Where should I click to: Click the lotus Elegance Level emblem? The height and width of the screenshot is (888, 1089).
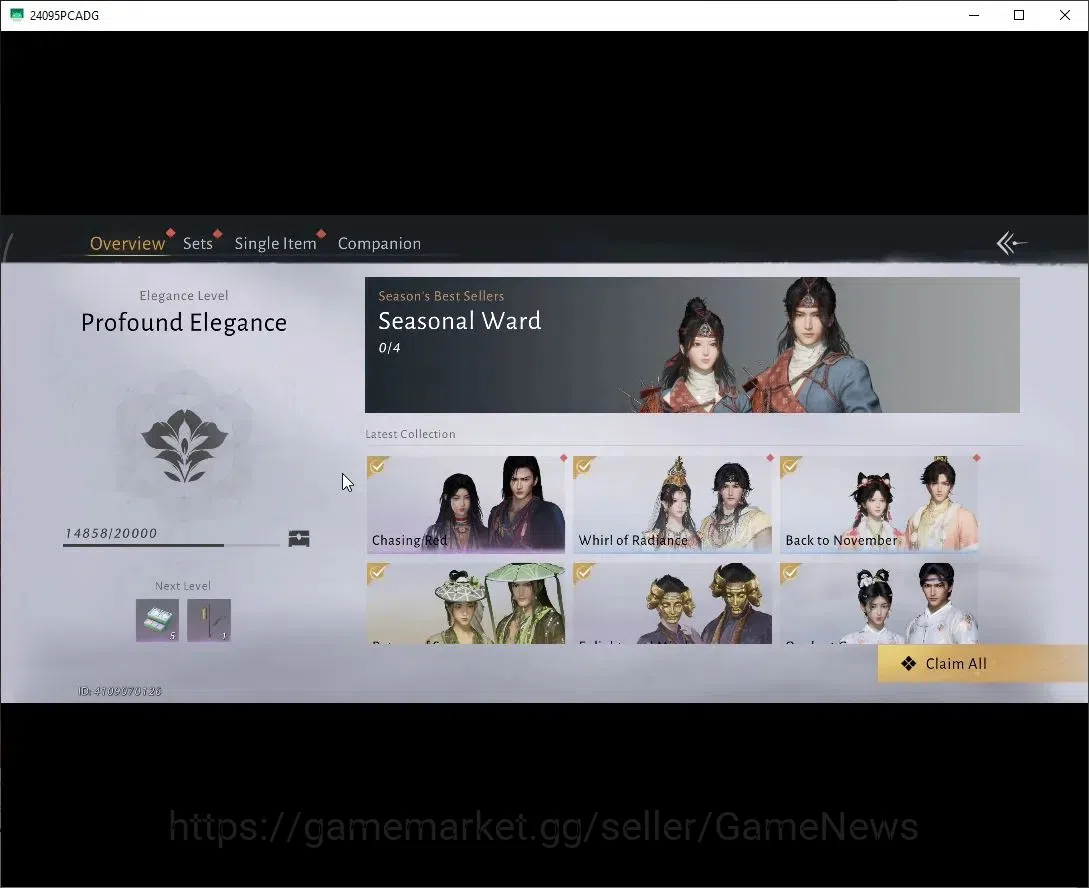184,445
